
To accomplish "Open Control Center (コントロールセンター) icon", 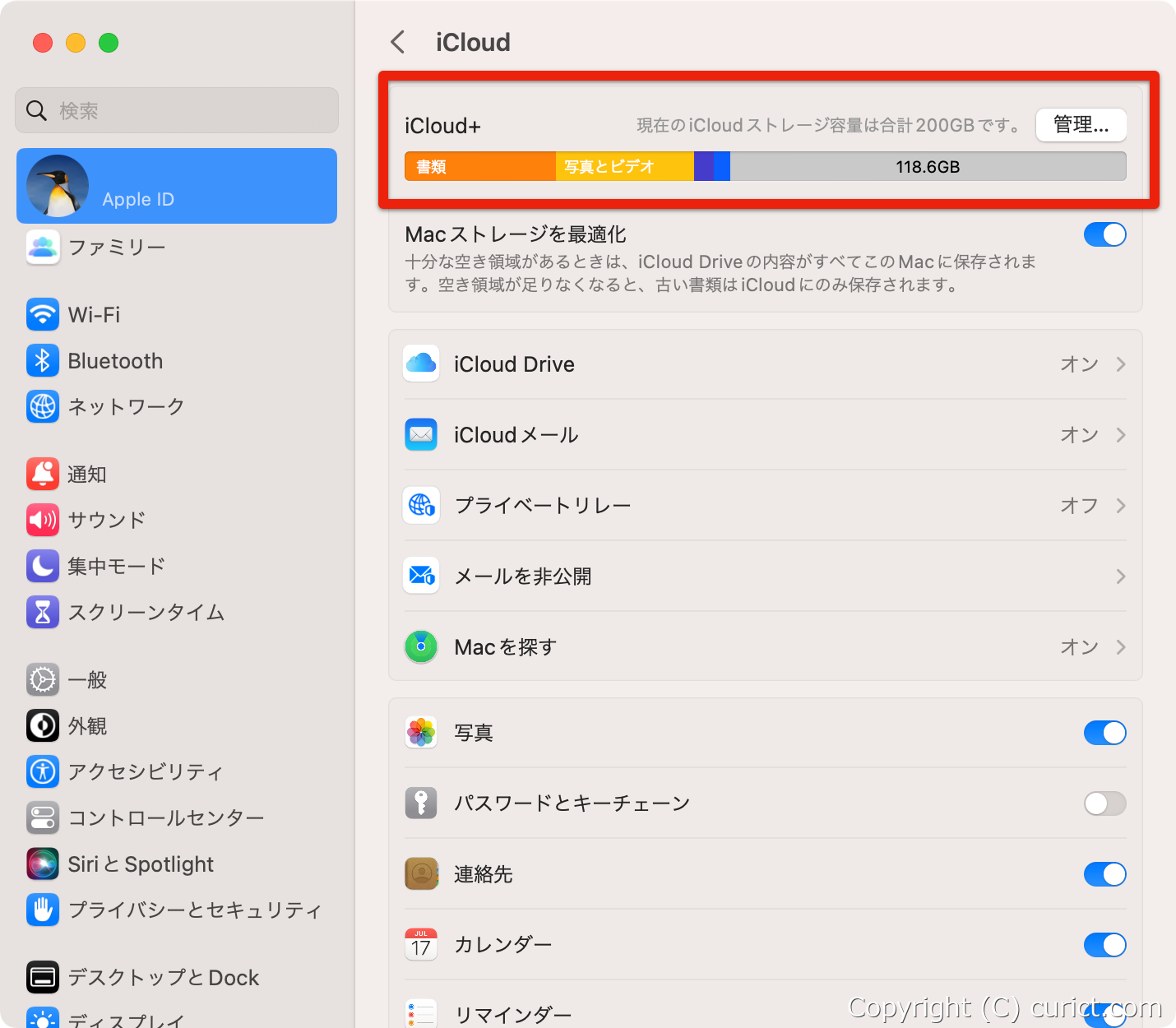I will point(43,817).
